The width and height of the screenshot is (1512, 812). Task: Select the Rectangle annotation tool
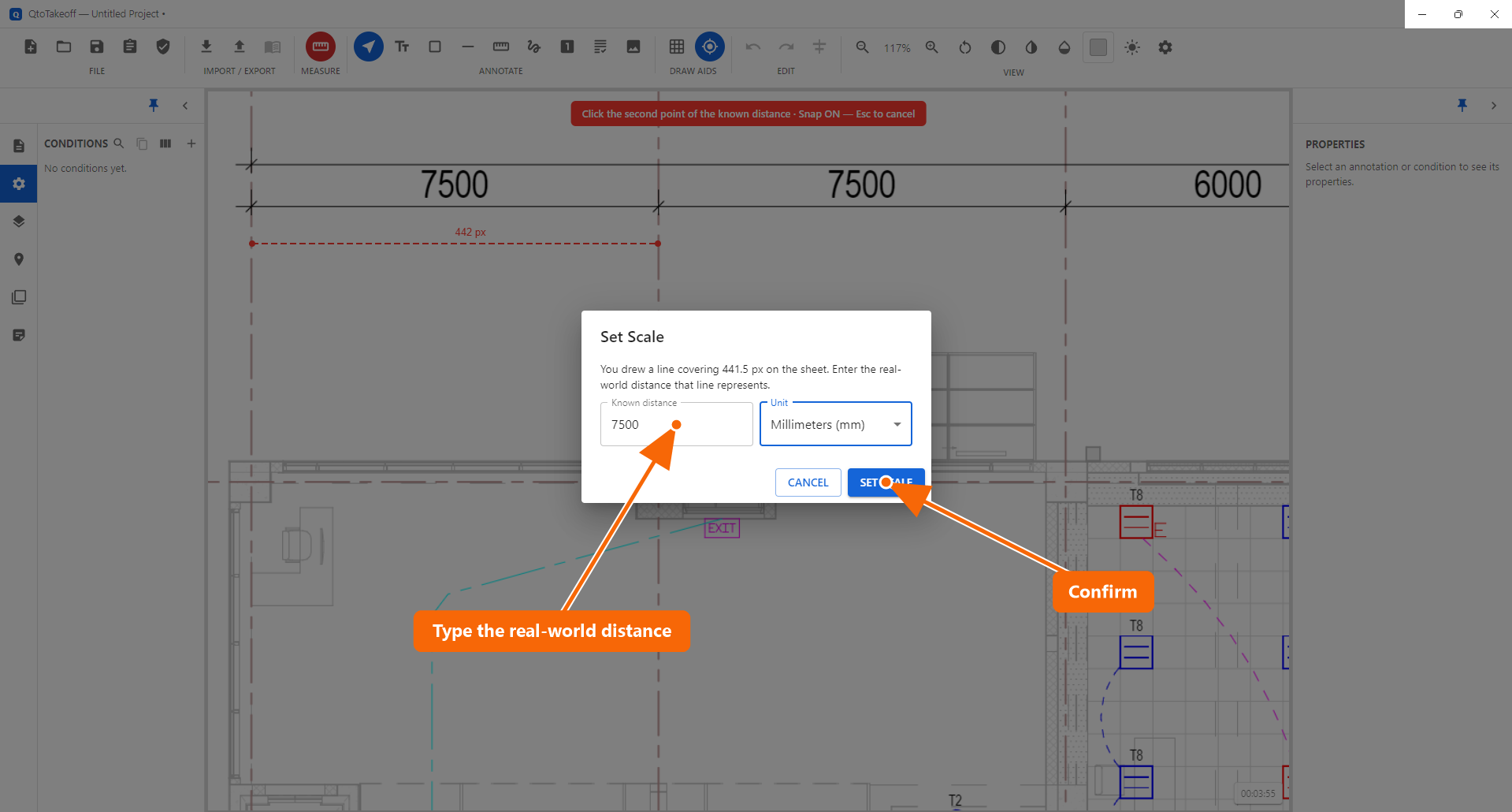coord(435,47)
